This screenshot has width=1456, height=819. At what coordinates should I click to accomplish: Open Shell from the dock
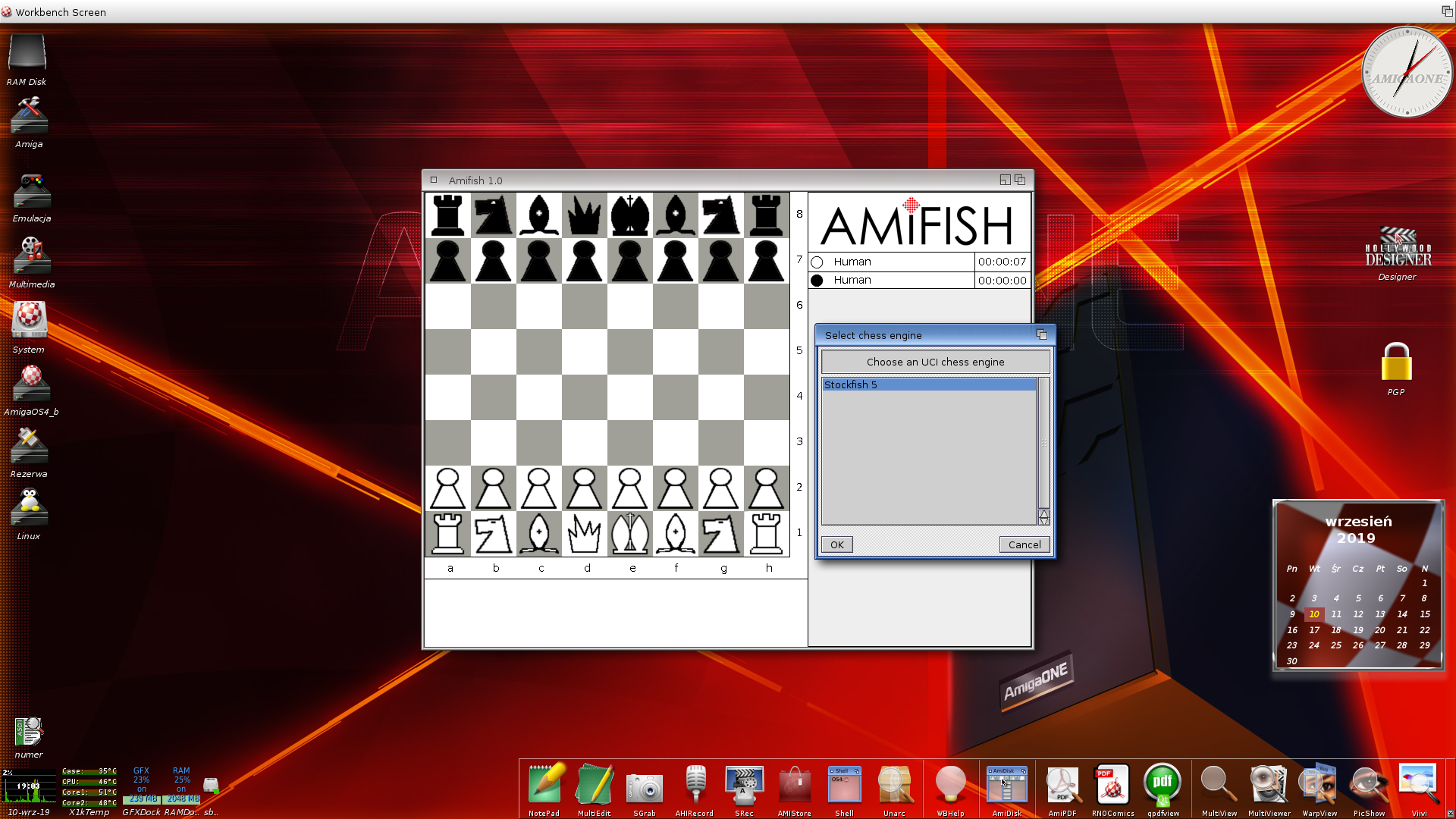(x=845, y=790)
